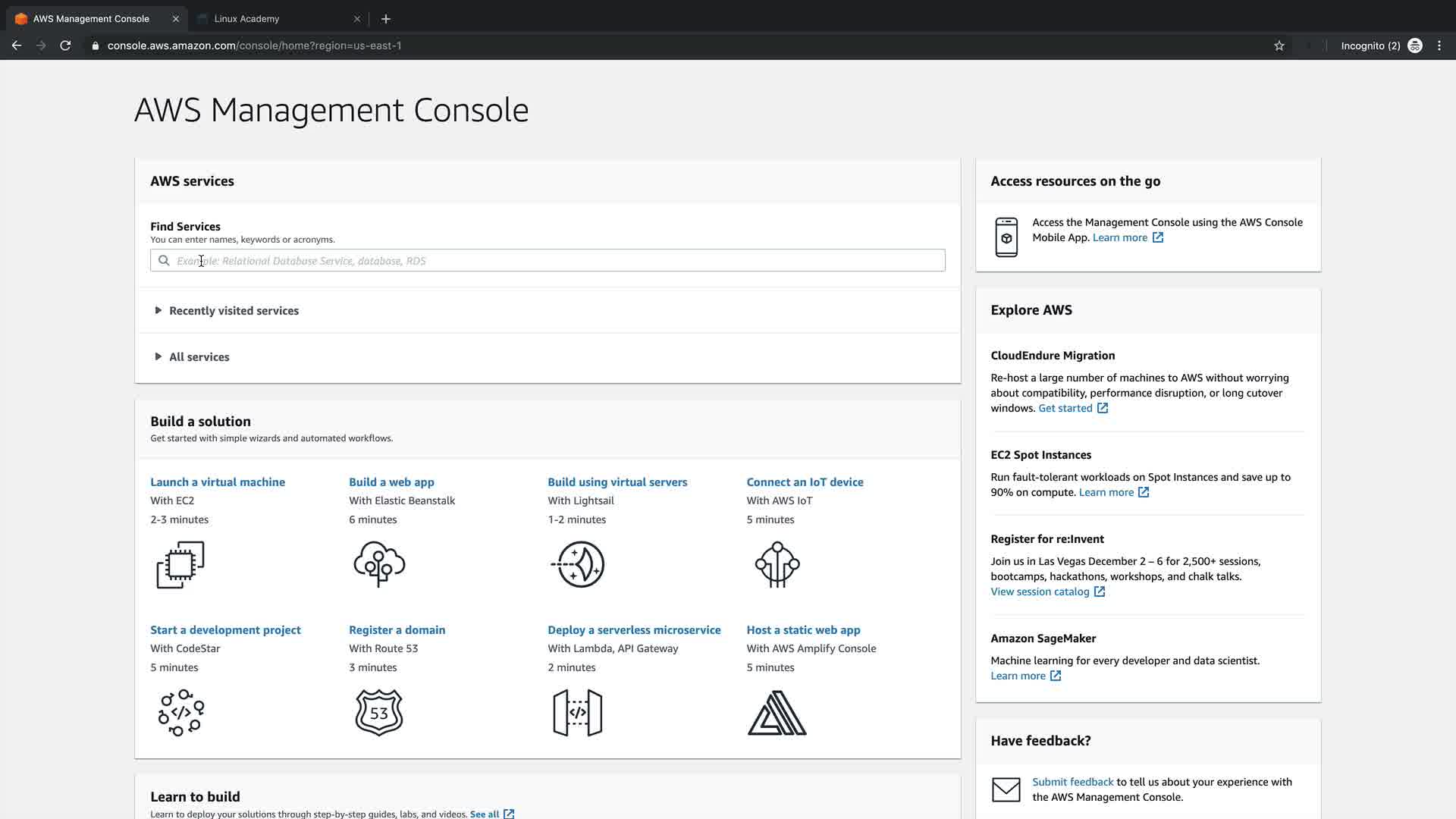
Task: Click the Route 53 shield icon
Action: [379, 713]
